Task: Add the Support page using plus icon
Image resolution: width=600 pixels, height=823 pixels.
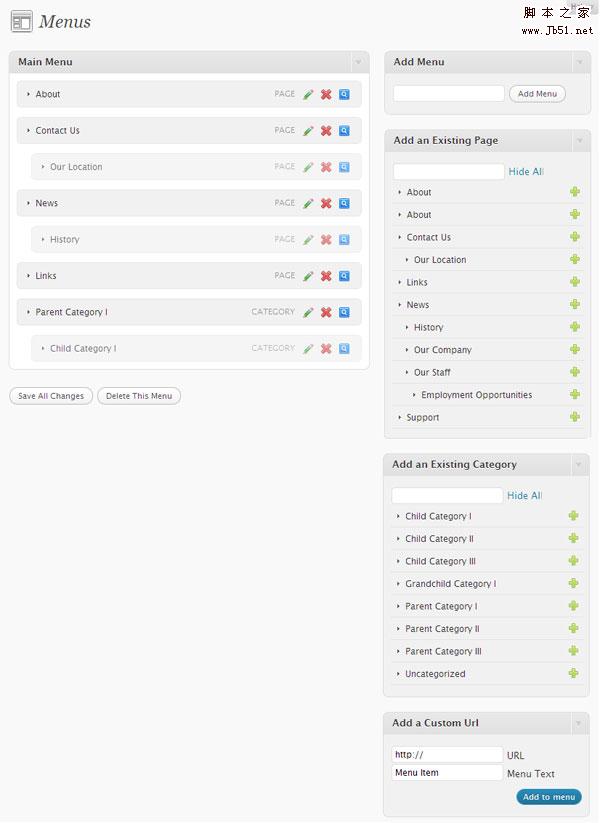Action: 575,417
